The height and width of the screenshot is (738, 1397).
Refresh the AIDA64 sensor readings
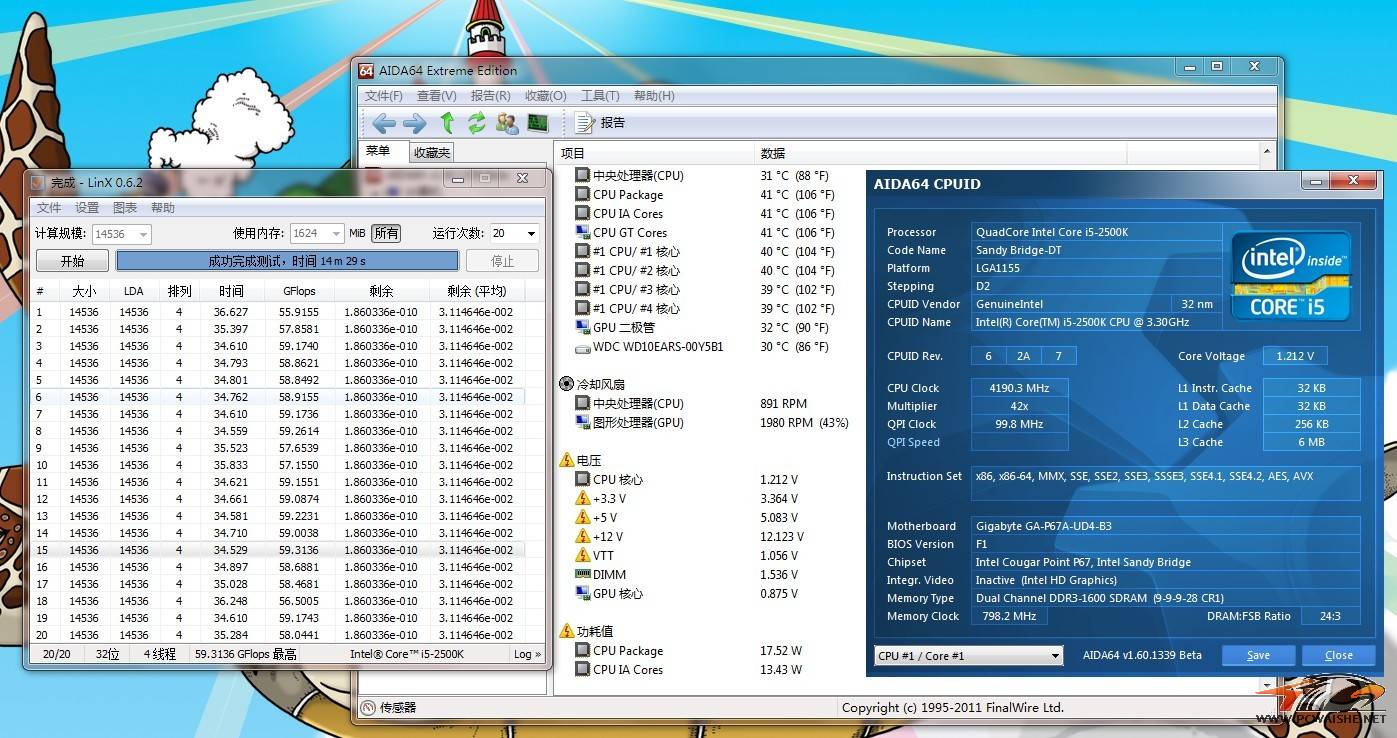point(477,123)
